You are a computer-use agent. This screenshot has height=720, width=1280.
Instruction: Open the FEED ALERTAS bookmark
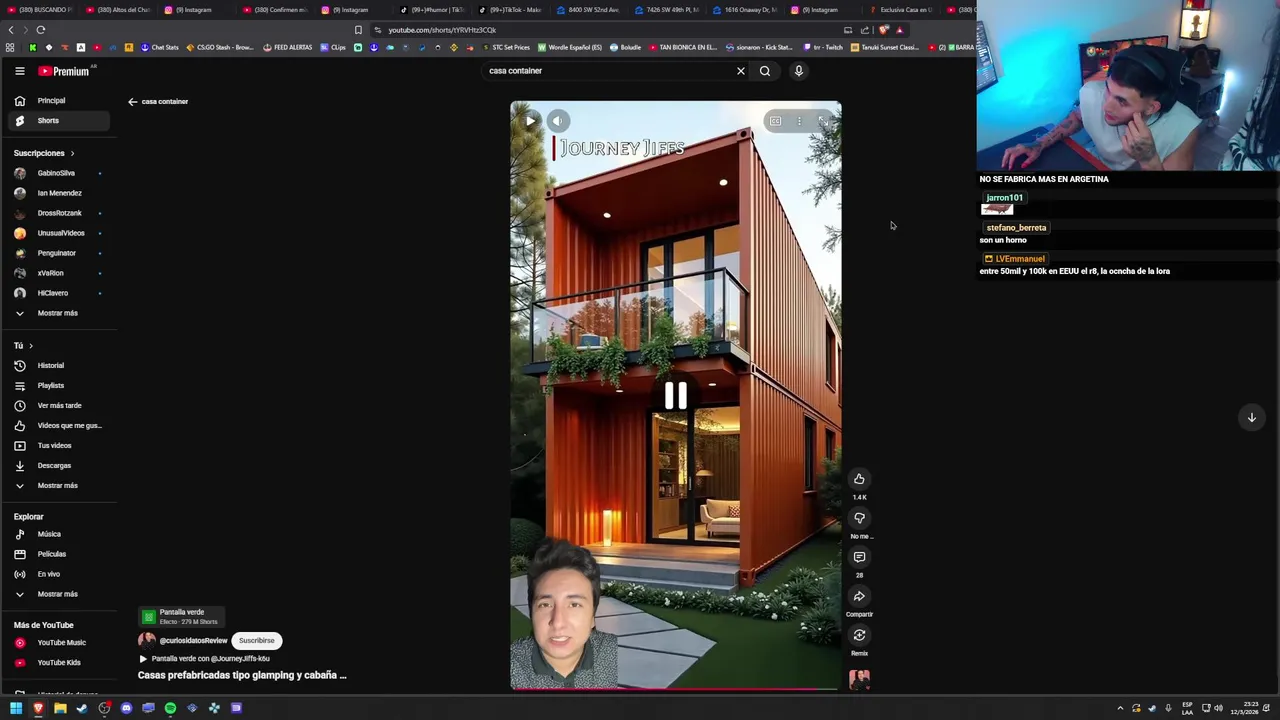(x=287, y=47)
